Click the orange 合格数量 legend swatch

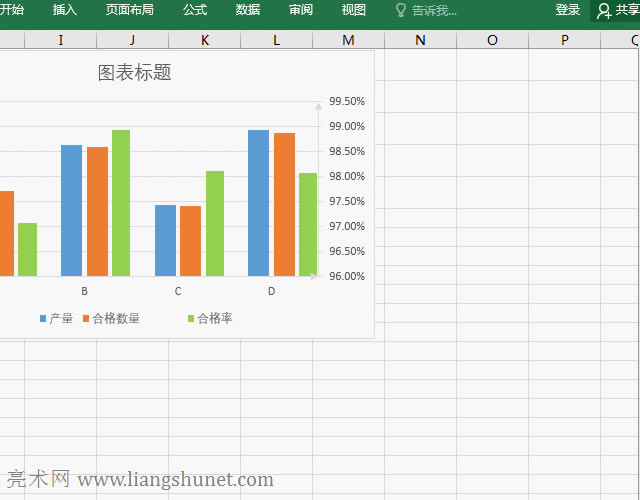coord(86,319)
